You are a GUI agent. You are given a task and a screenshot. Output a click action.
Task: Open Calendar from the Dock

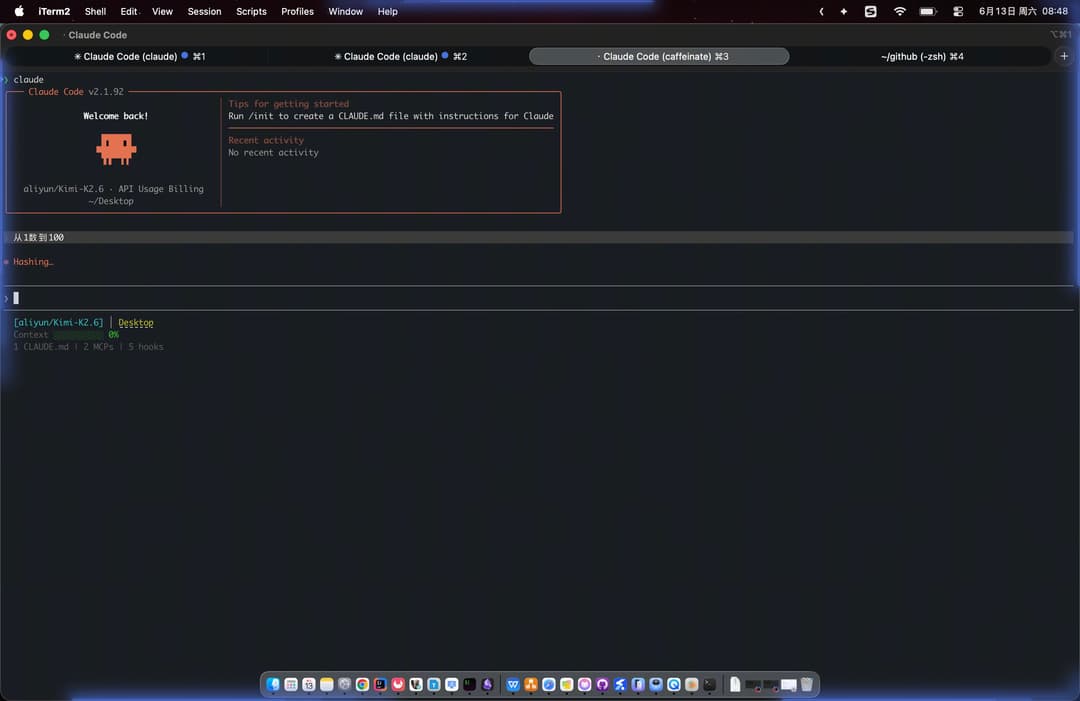309,684
